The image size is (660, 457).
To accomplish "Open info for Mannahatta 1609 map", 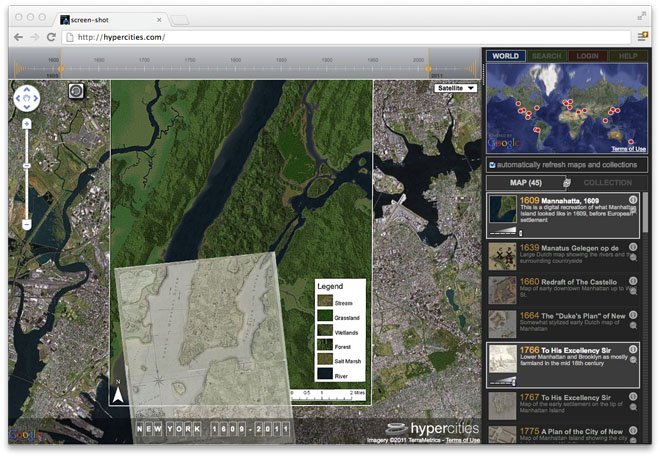I will (633, 199).
